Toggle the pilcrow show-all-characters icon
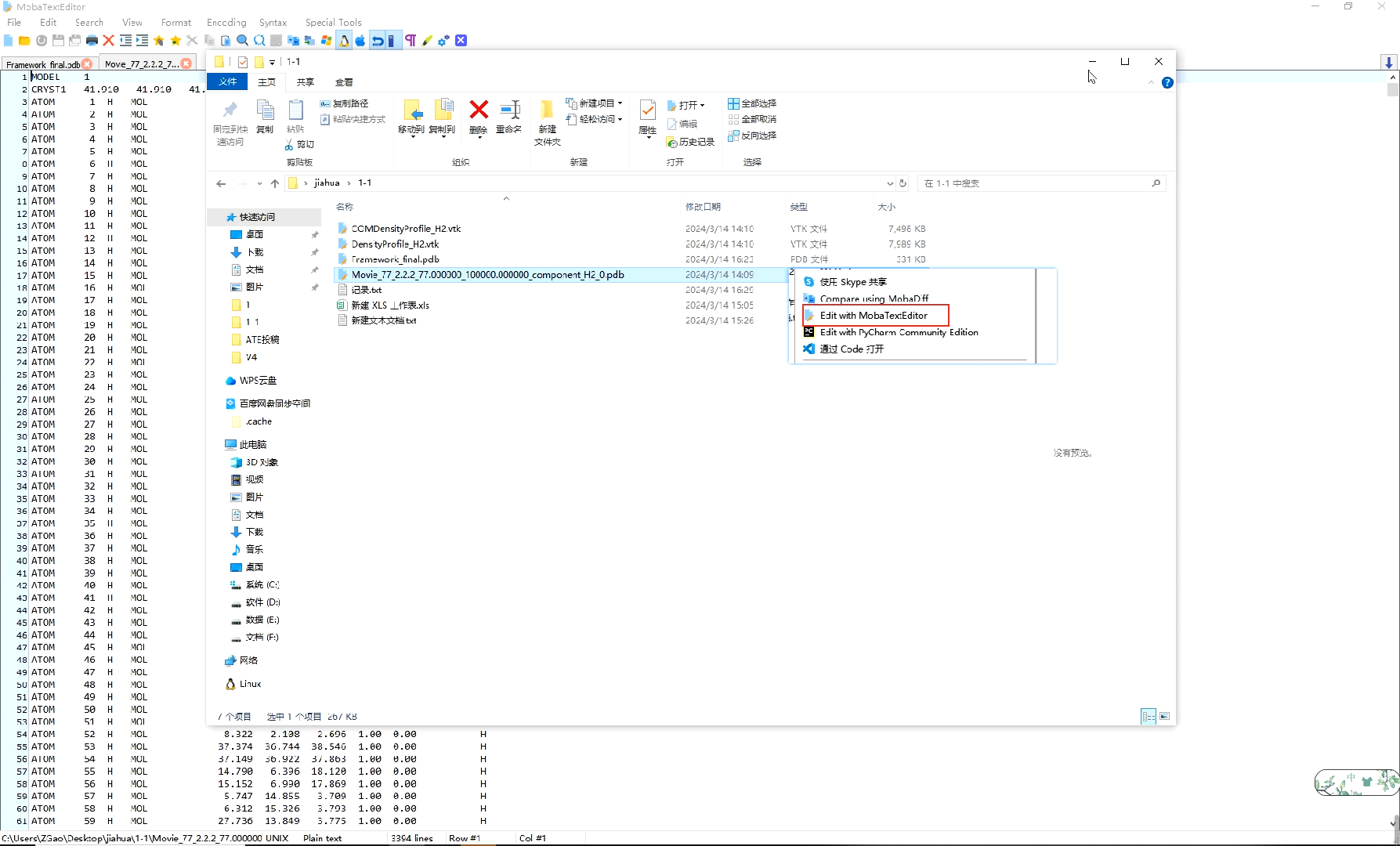Image resolution: width=1400 pixels, height=846 pixels. pyautogui.click(x=411, y=41)
